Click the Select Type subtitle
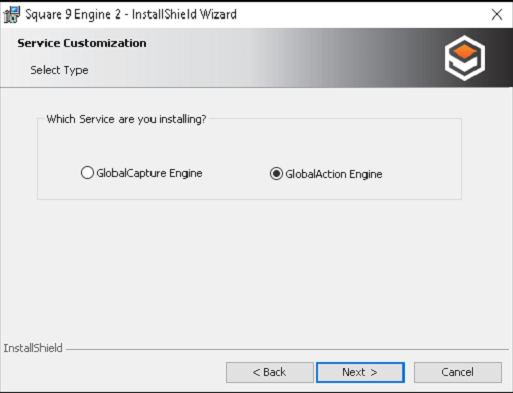Image resolution: width=513 pixels, height=393 pixels. (x=59, y=70)
